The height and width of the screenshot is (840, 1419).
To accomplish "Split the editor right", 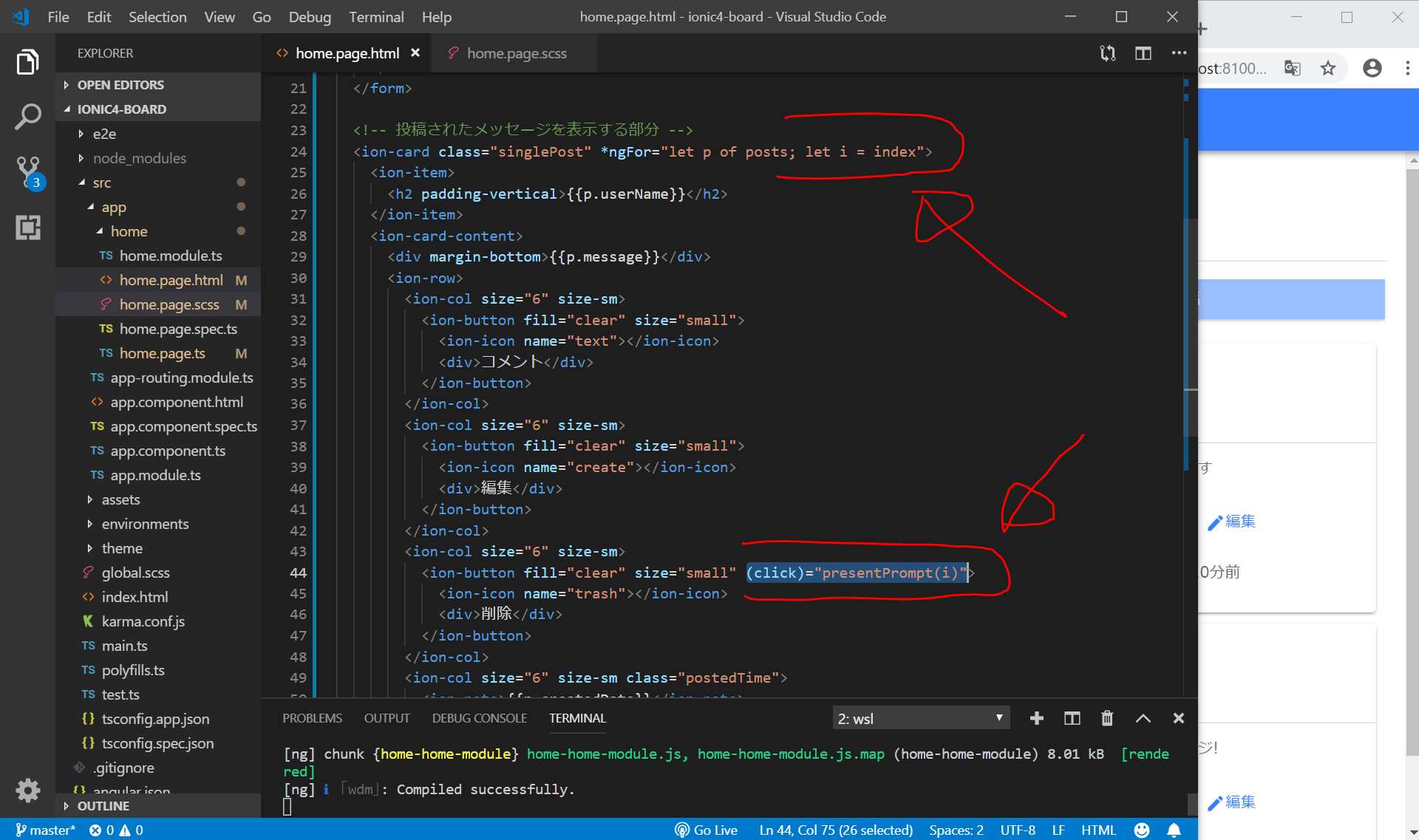I will [x=1143, y=53].
